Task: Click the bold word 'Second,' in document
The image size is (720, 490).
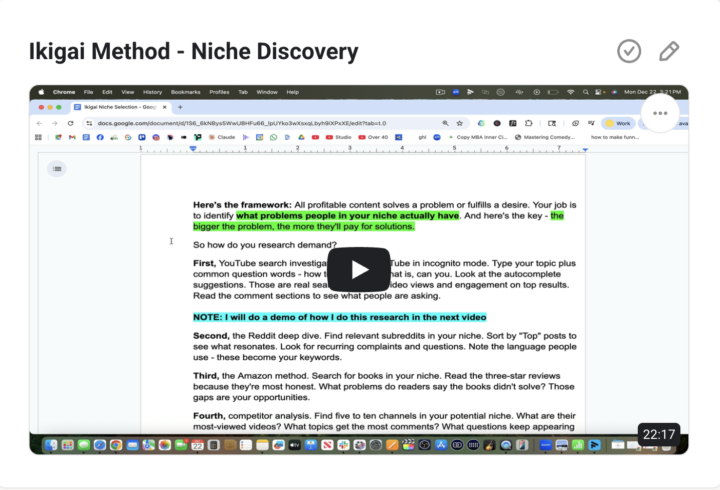Action: [x=211, y=336]
